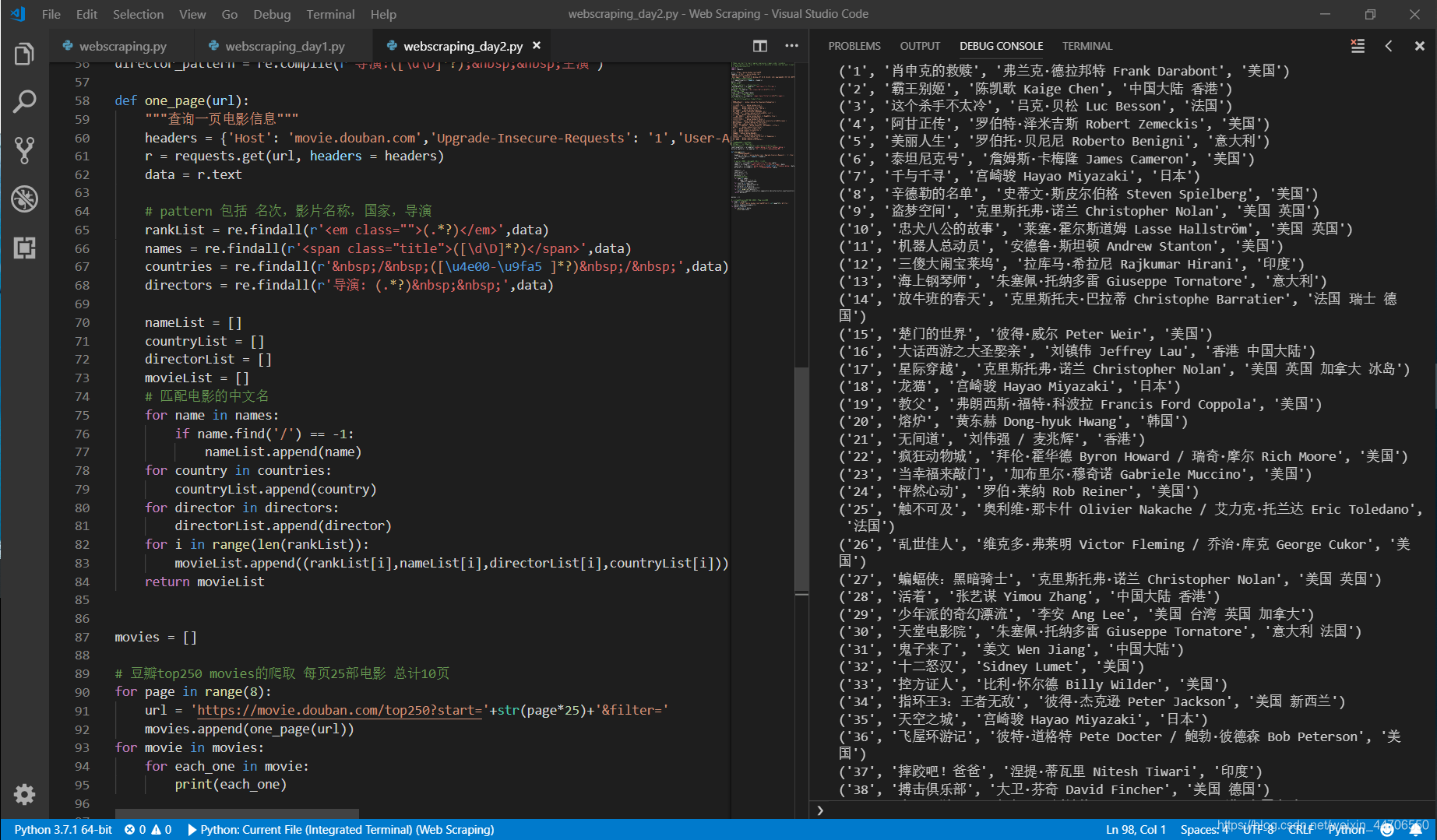Click line number 90 in gutter

pyautogui.click(x=82, y=692)
